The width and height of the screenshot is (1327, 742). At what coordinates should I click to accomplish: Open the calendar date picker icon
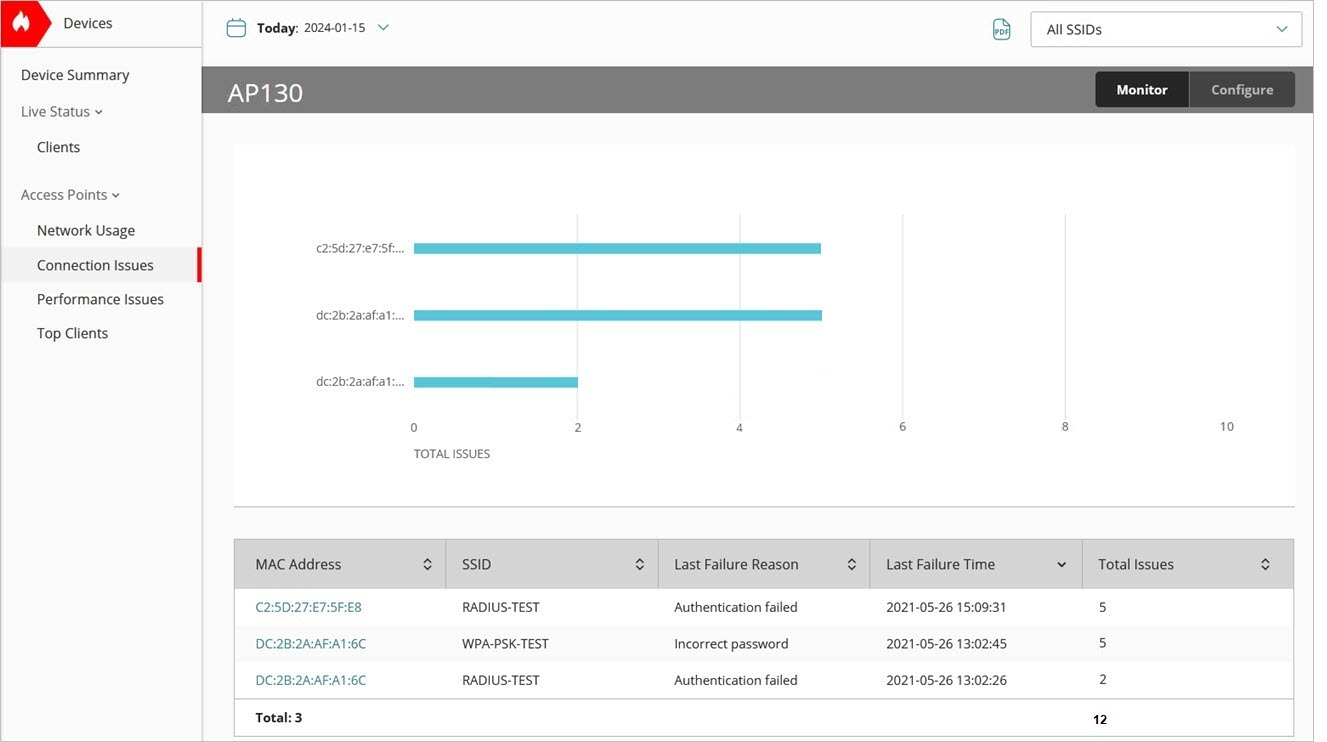[236, 28]
